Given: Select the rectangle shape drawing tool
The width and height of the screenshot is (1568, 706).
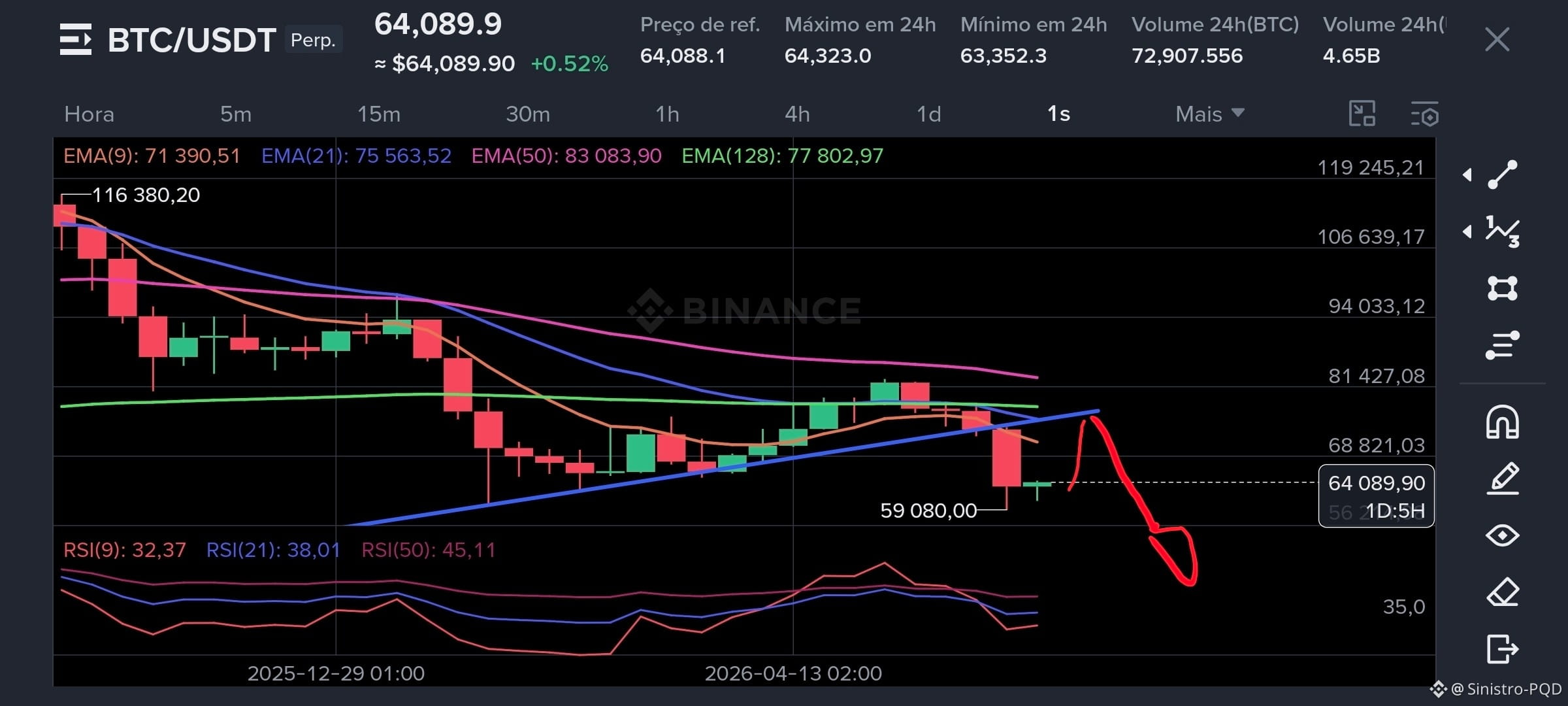Looking at the screenshot, I should 1503,288.
